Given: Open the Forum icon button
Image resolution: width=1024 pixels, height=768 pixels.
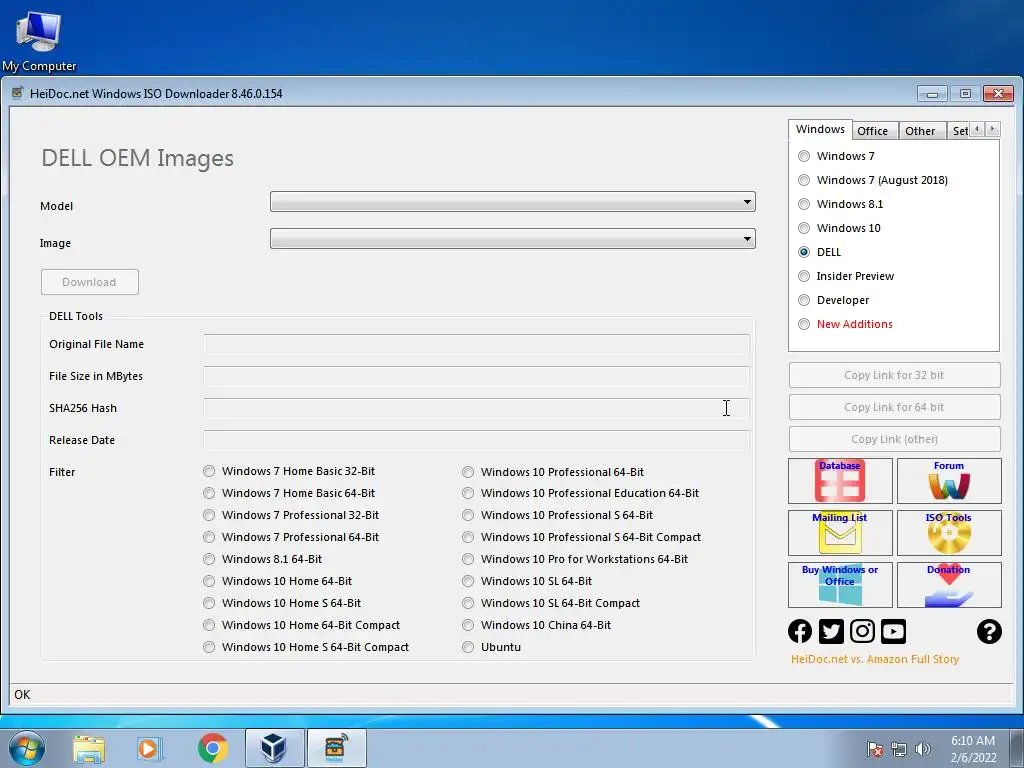Looking at the screenshot, I should click(x=949, y=481).
